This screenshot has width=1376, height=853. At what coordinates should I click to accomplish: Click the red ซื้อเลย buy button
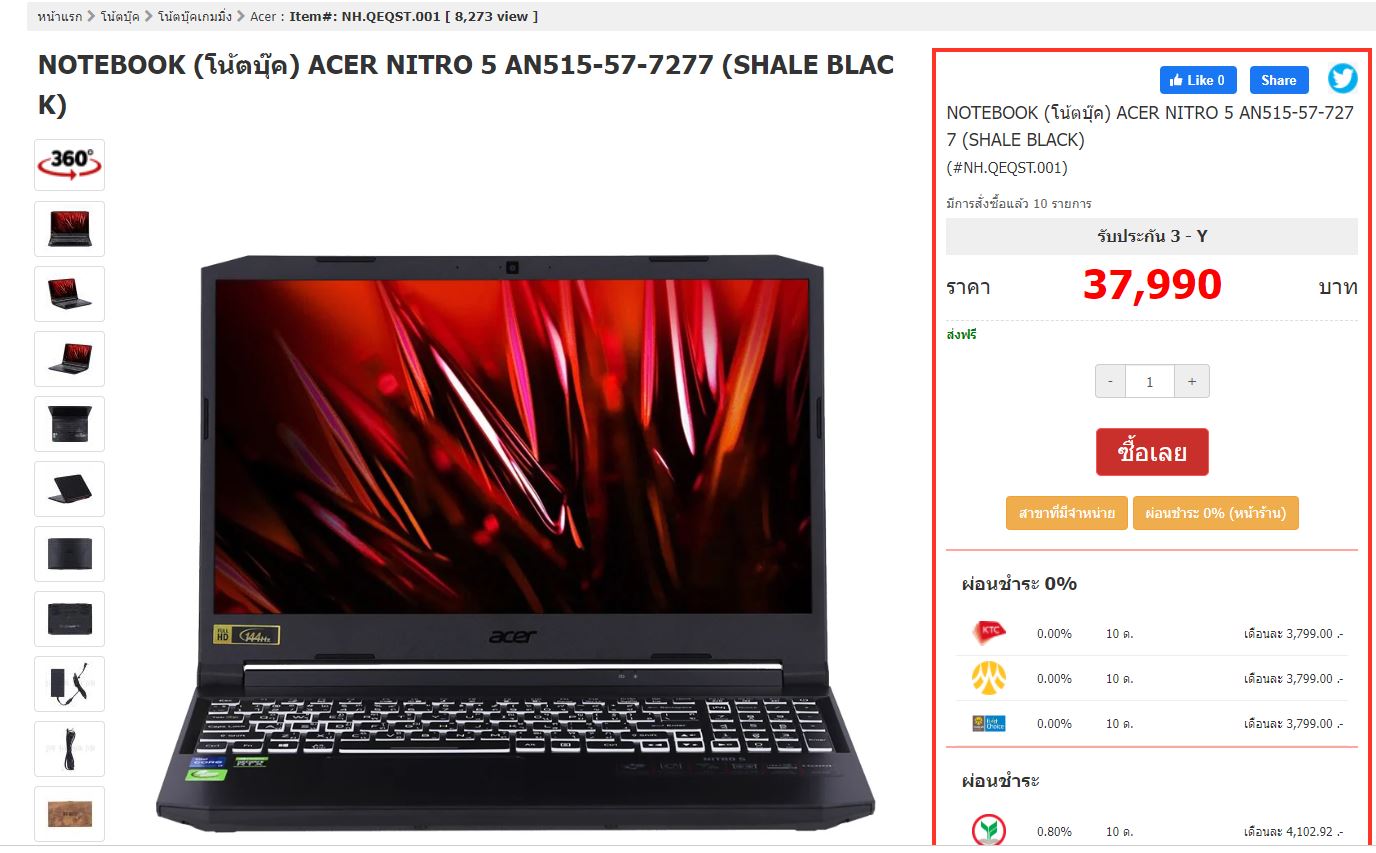coord(1152,452)
